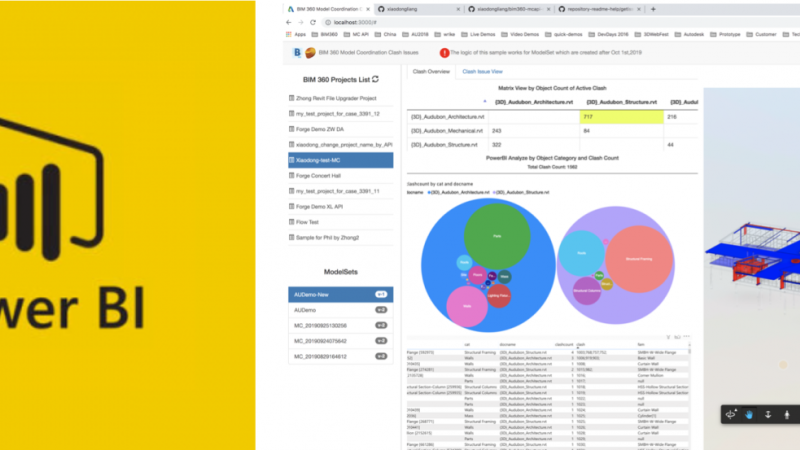Select the Forge Demo ZW DA project
Screen dimensions: 800x450
[x=341, y=129]
